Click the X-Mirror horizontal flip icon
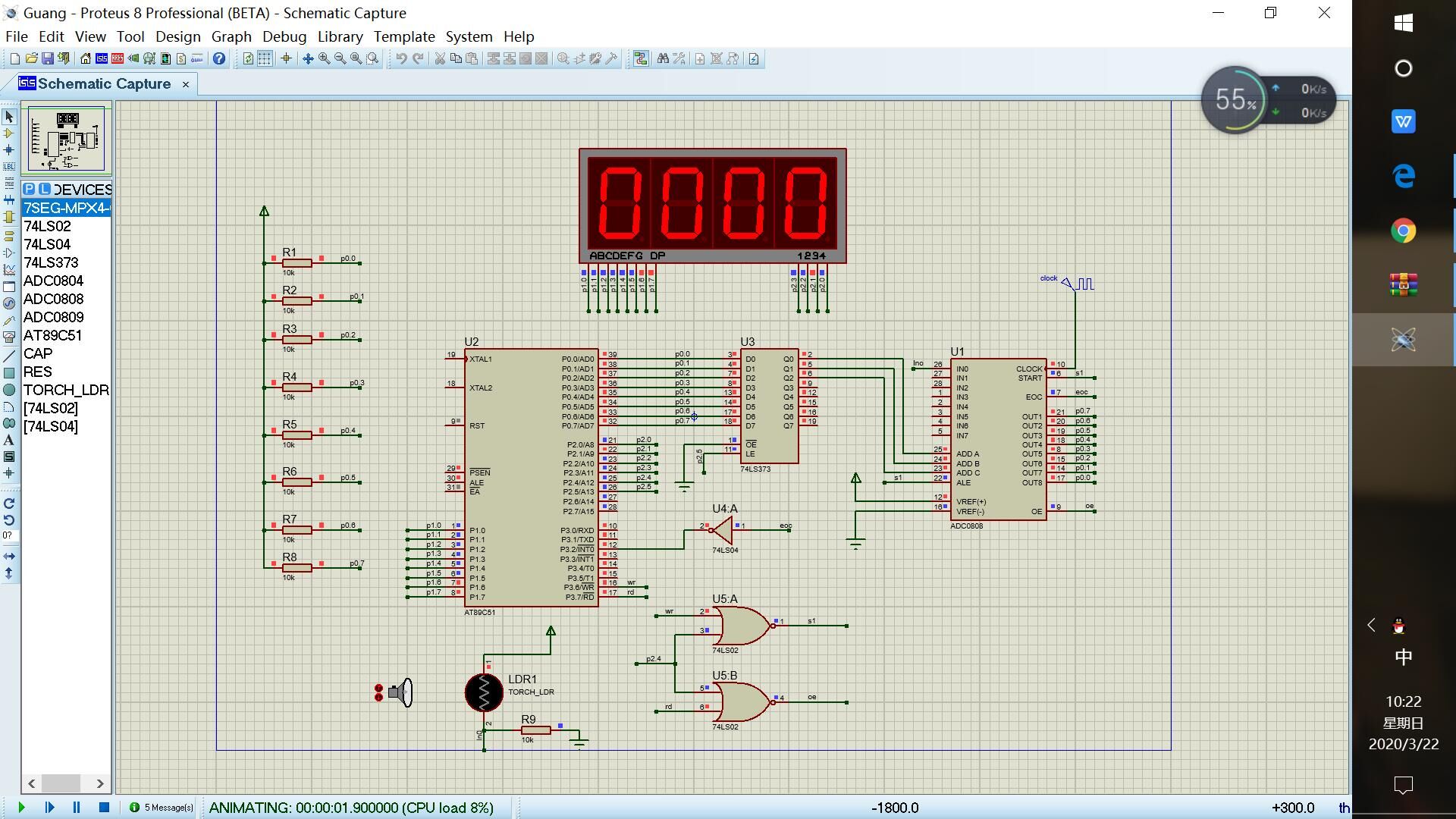Screen dimensions: 1456x819 [x=9, y=557]
